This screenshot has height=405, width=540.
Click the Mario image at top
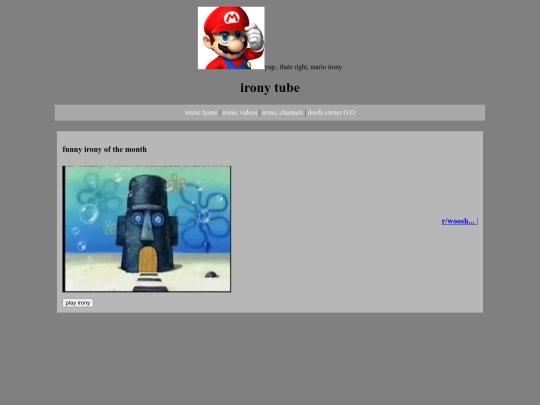[x=231, y=38]
